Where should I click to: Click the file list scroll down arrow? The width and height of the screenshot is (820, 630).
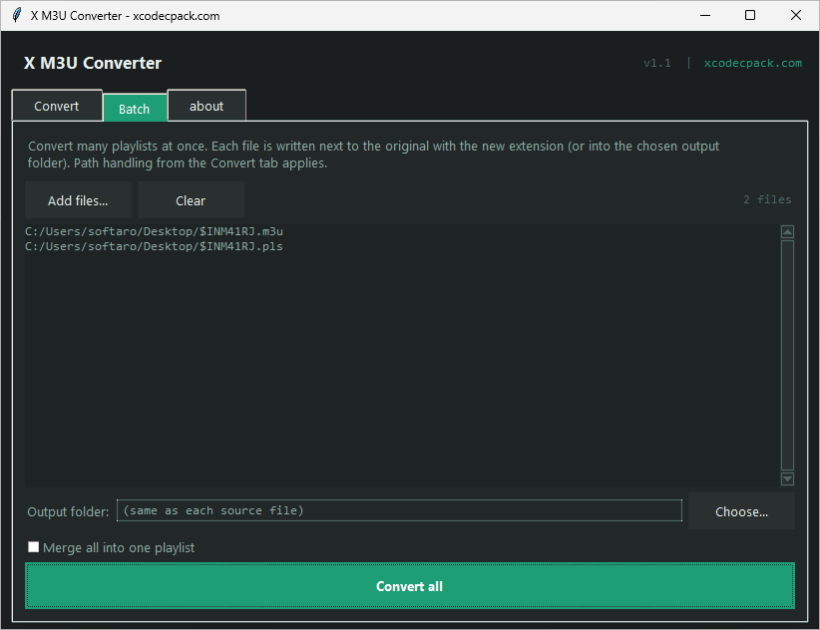pyautogui.click(x=787, y=478)
